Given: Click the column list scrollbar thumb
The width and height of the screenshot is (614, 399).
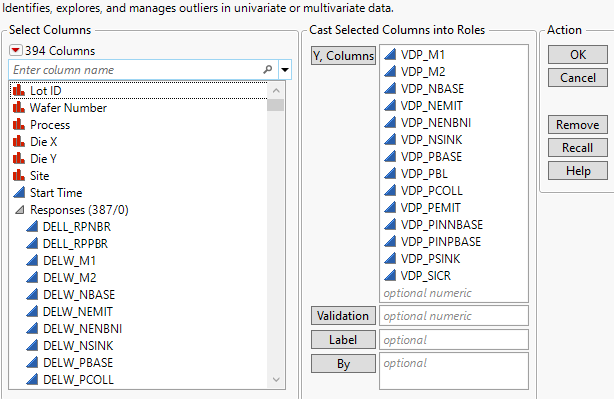Looking at the screenshot, I should (276, 105).
